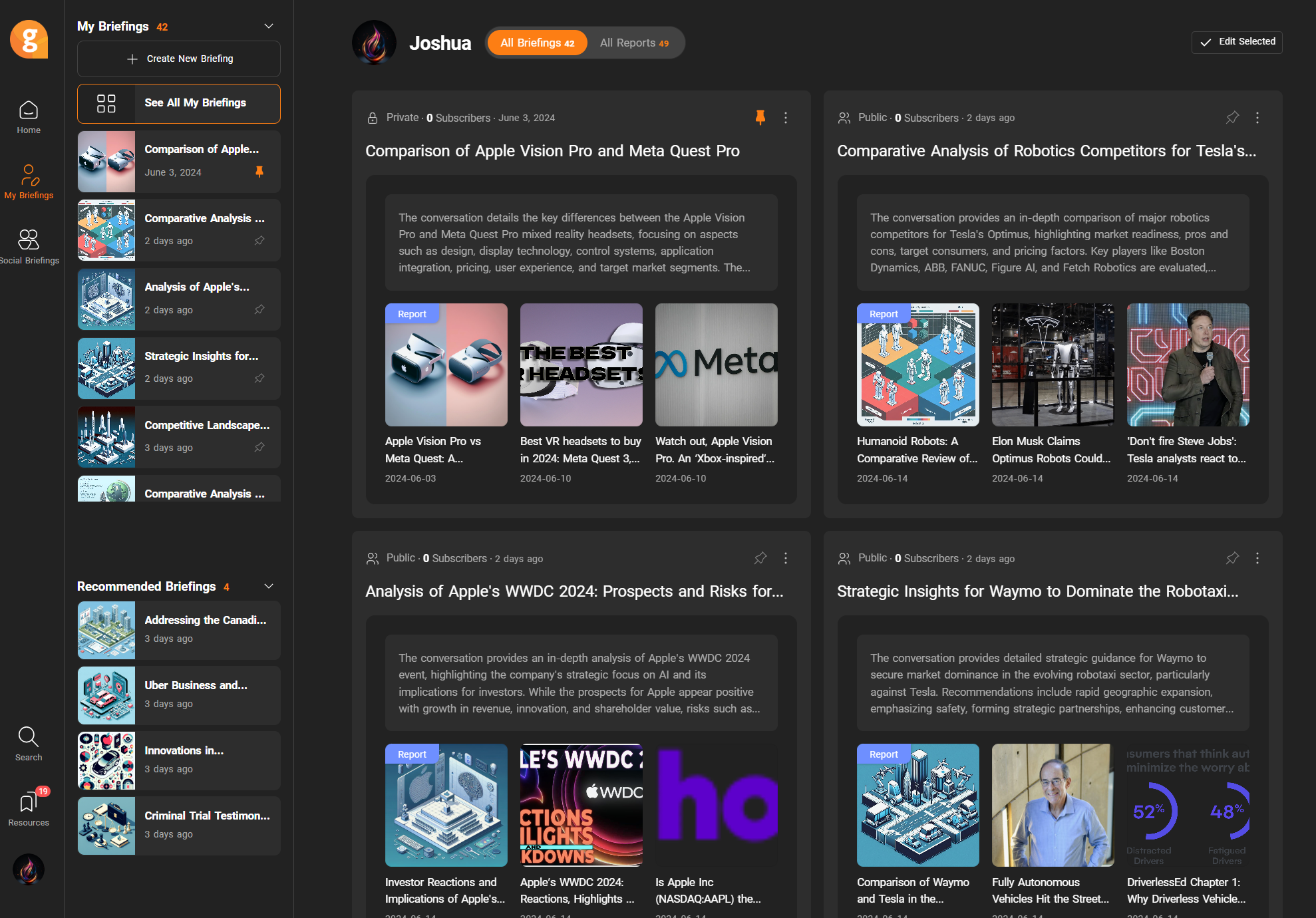The width and height of the screenshot is (1316, 918).
Task: Open the three-dot menu on the Apple Vision Pro briefing card
Action: pyautogui.click(x=786, y=118)
